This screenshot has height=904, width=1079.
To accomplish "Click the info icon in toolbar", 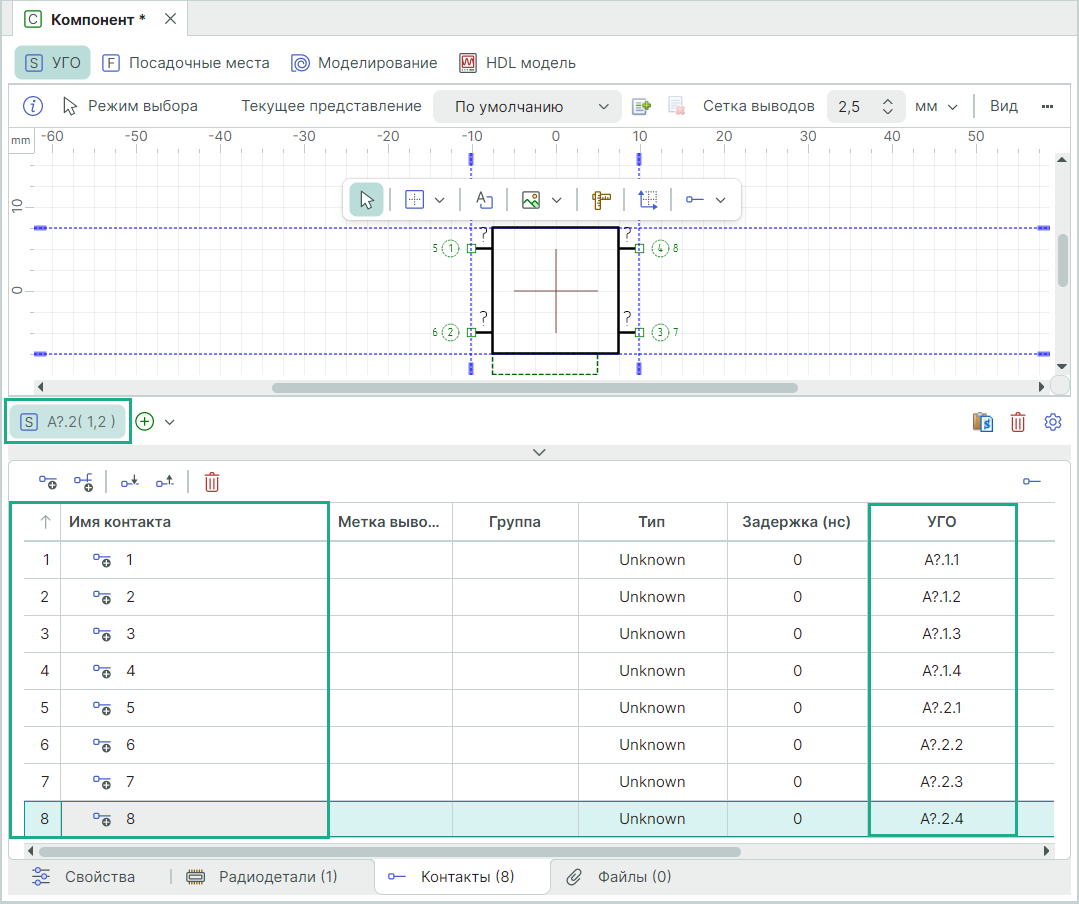I will [x=33, y=106].
